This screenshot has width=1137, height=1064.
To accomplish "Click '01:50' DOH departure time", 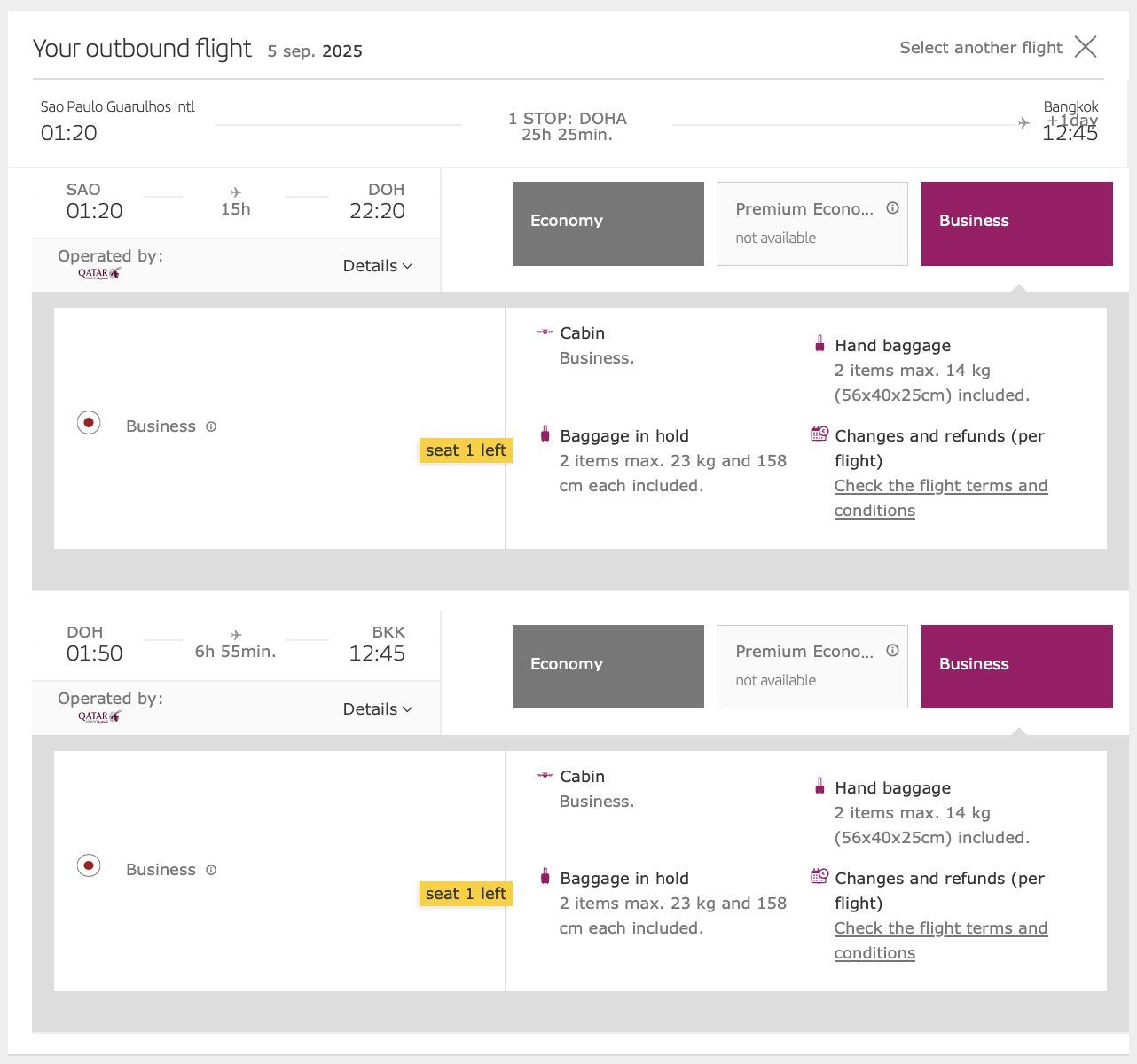I will click(x=95, y=653).
